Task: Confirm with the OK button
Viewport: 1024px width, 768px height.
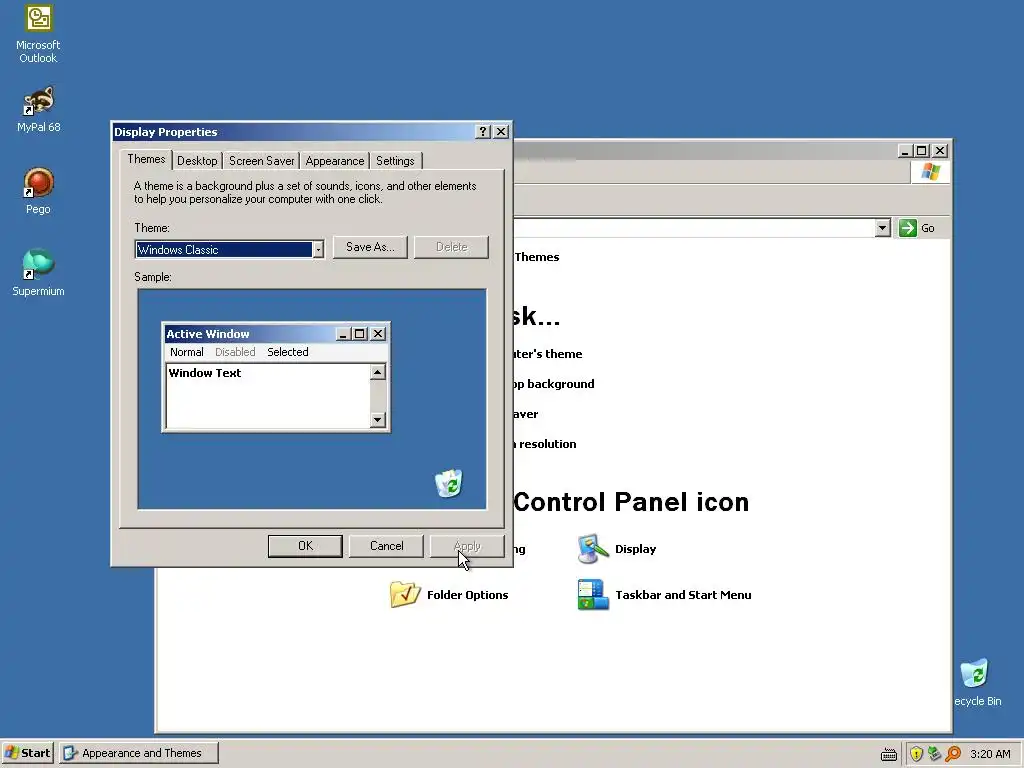Action: [x=305, y=546]
